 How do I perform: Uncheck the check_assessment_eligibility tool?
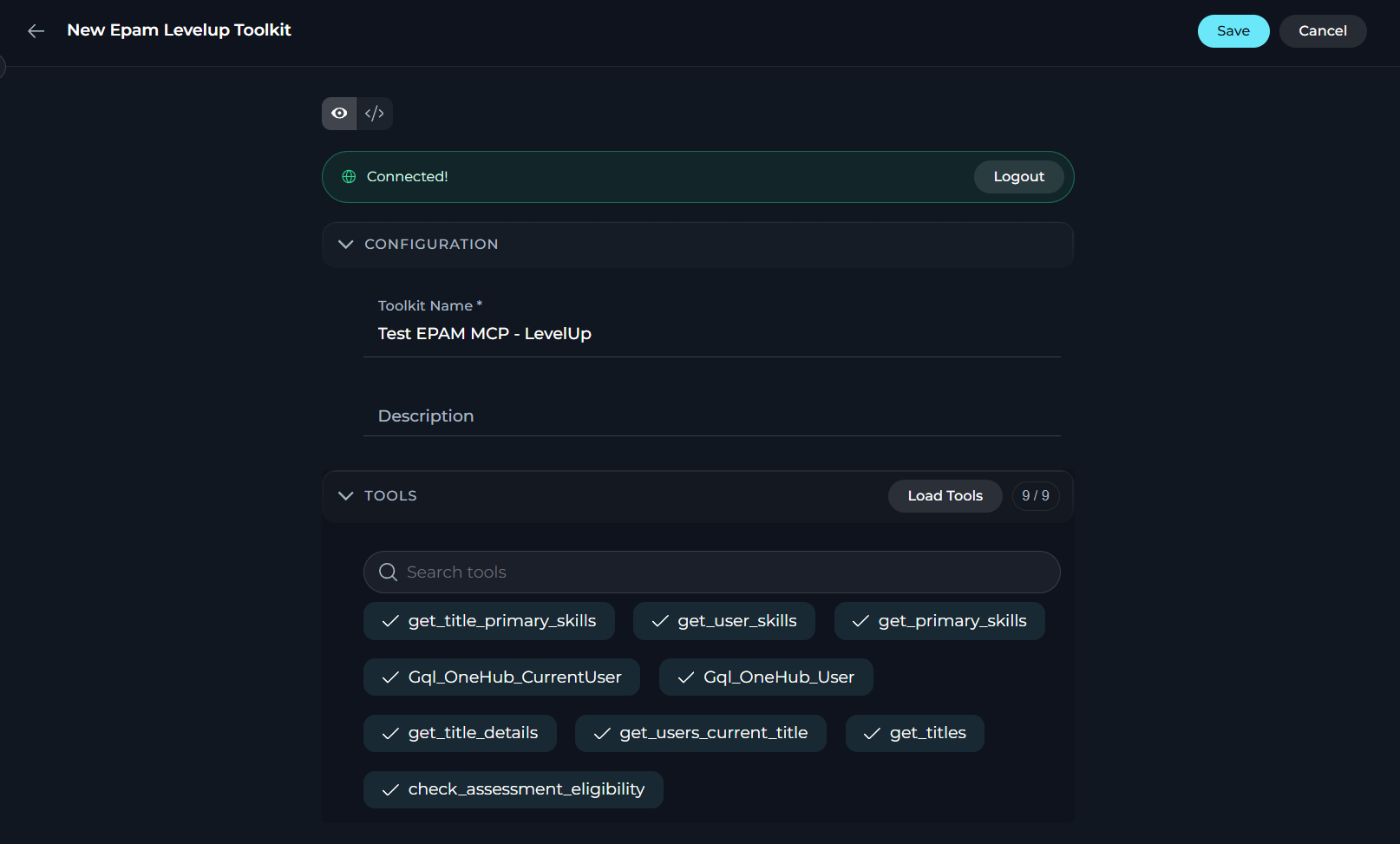[514, 790]
